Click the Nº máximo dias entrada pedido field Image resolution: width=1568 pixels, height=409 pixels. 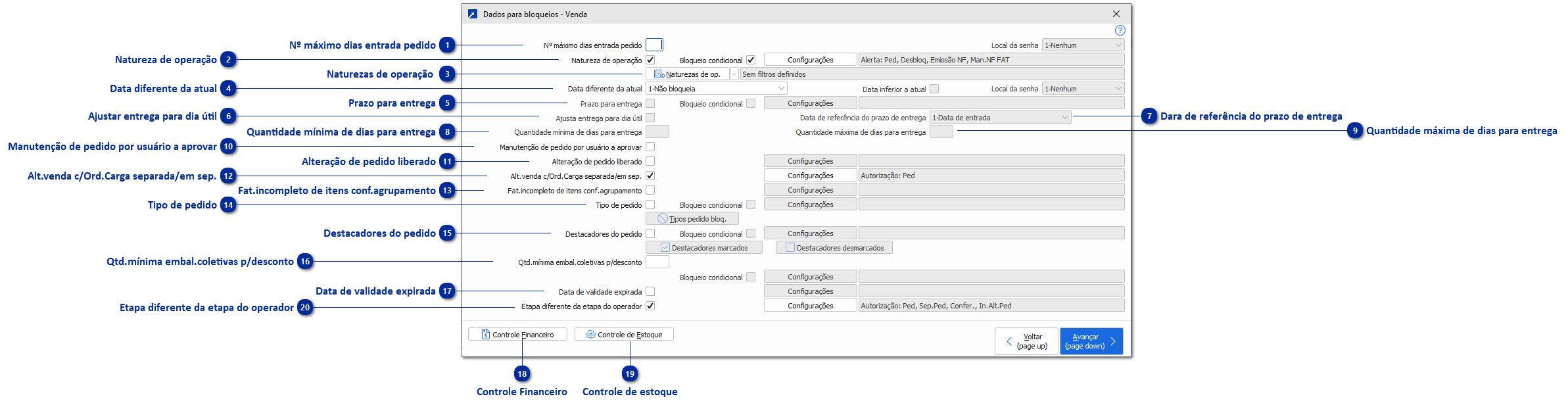(654, 45)
